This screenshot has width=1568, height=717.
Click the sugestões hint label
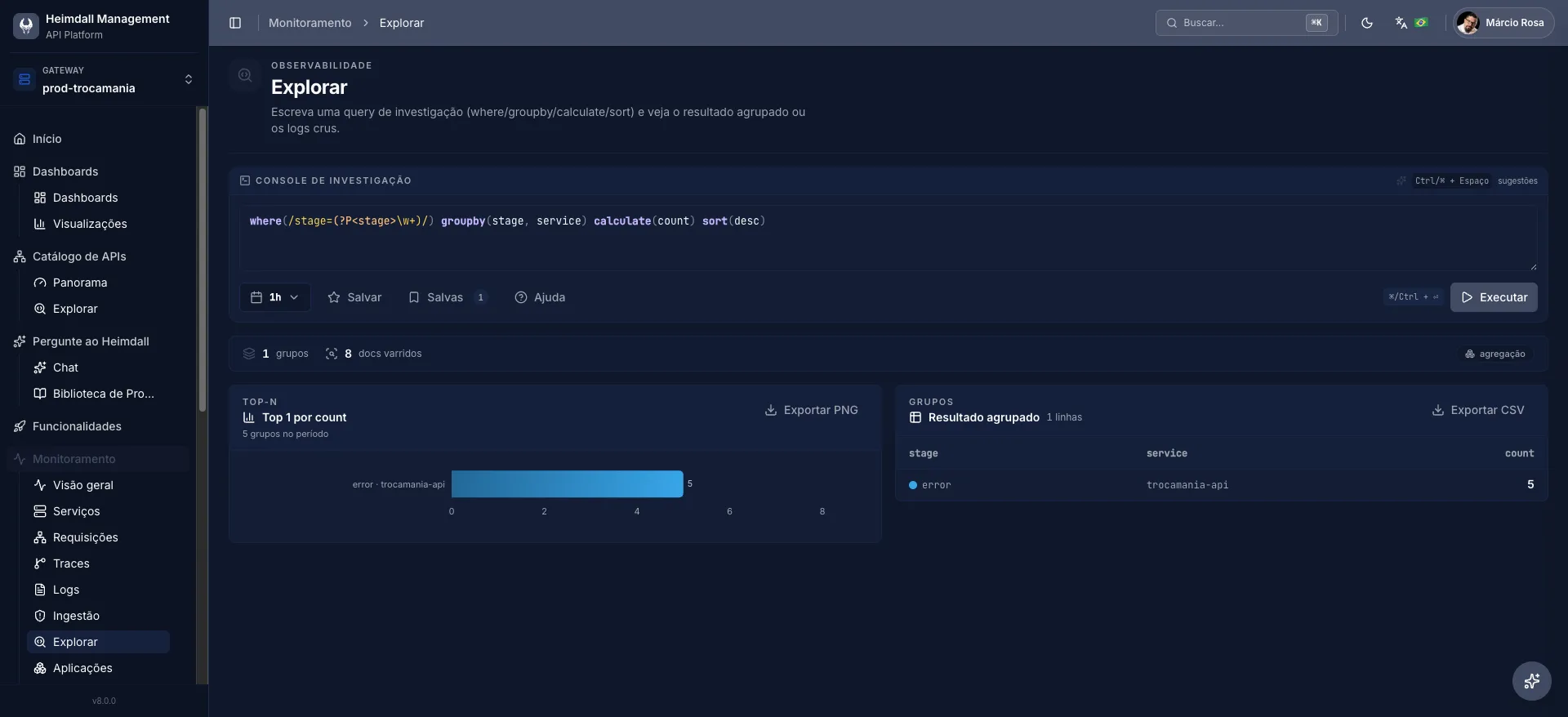click(x=1517, y=180)
